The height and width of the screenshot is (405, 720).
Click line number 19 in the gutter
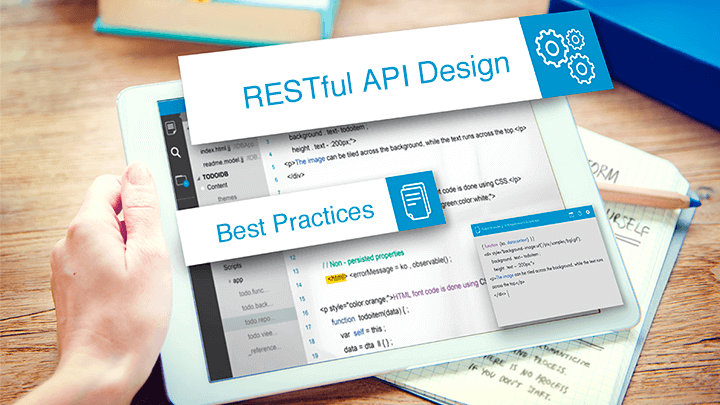[x=315, y=356]
